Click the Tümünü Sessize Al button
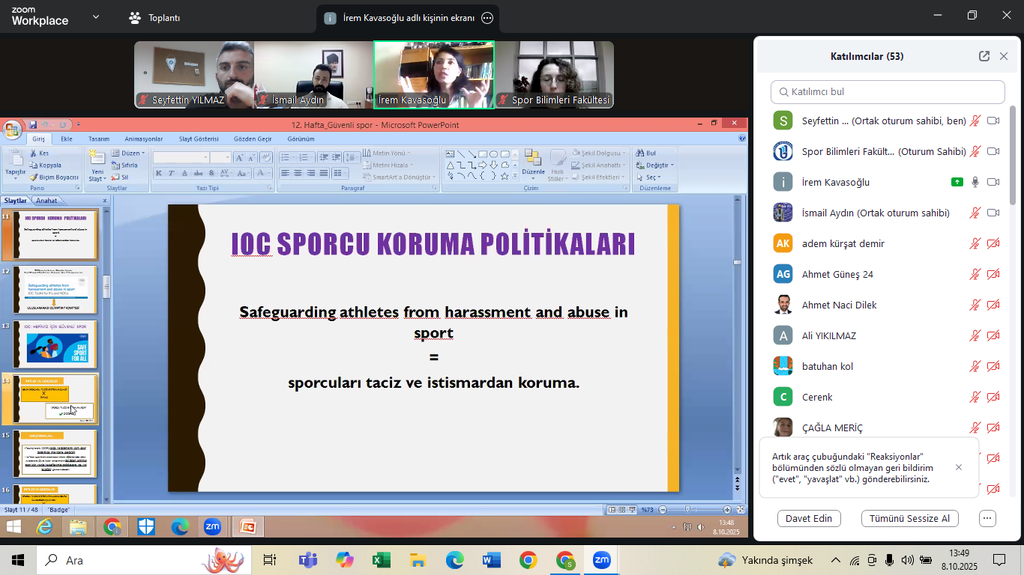The height and width of the screenshot is (575, 1024). pos(910,518)
